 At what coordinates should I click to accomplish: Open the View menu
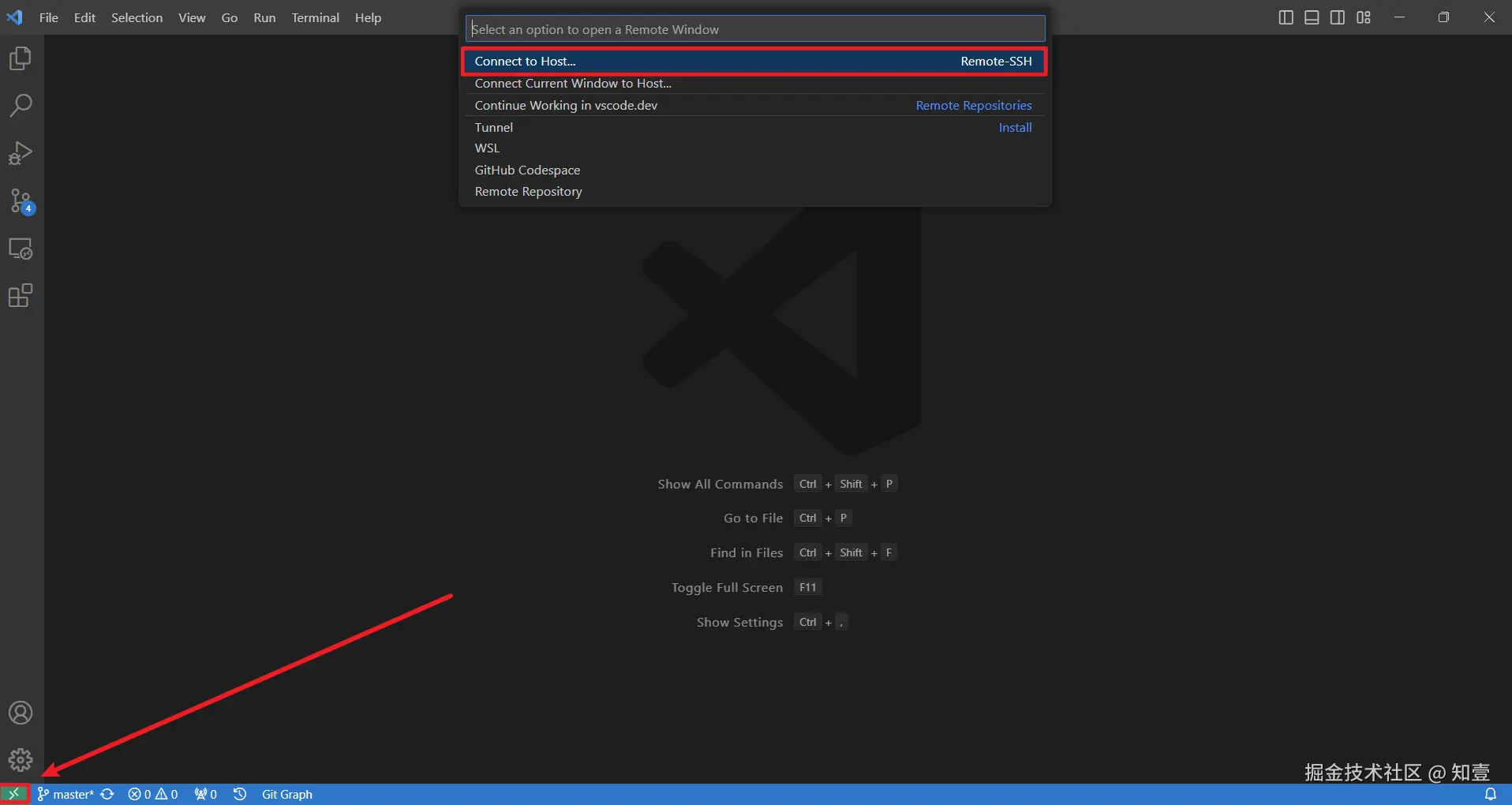(x=192, y=17)
